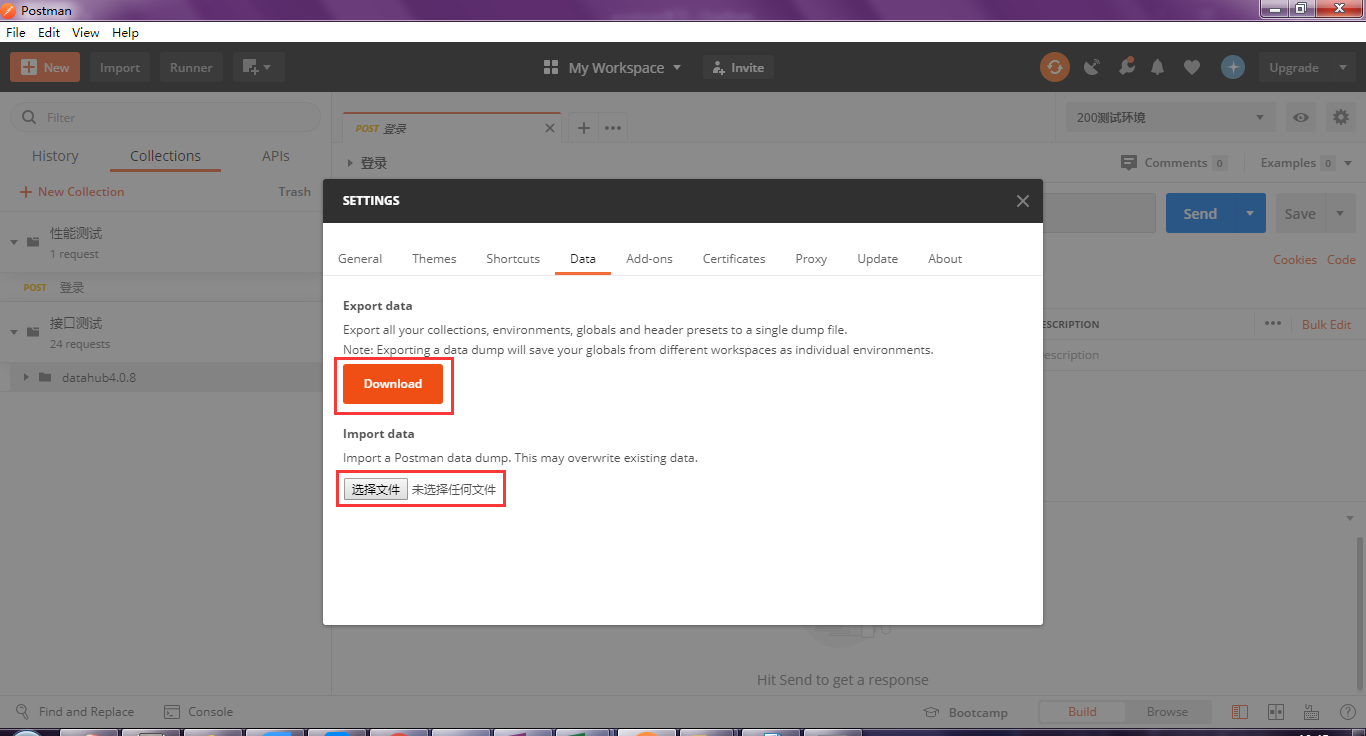Viewport: 1366px width, 736px height.
Task: Switch to Browse mode
Action: pos(1167,712)
